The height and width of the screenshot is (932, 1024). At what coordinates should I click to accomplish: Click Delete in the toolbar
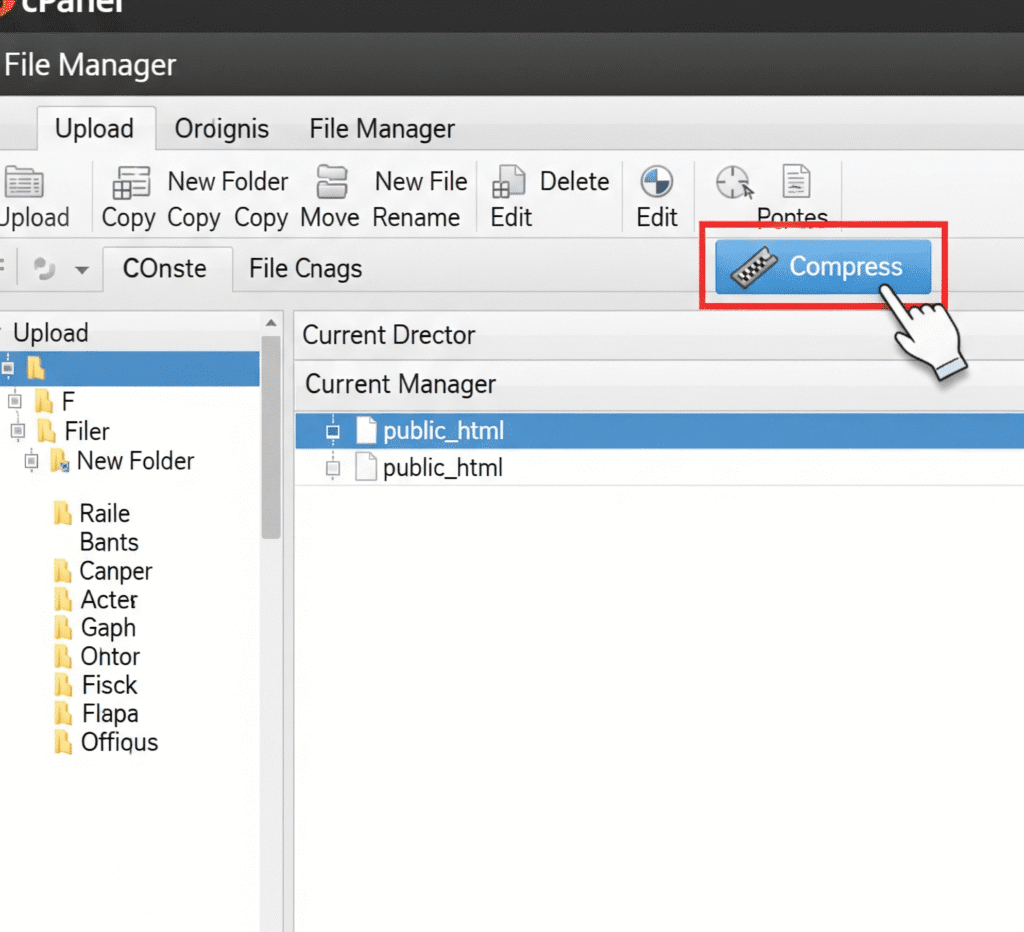tap(574, 182)
